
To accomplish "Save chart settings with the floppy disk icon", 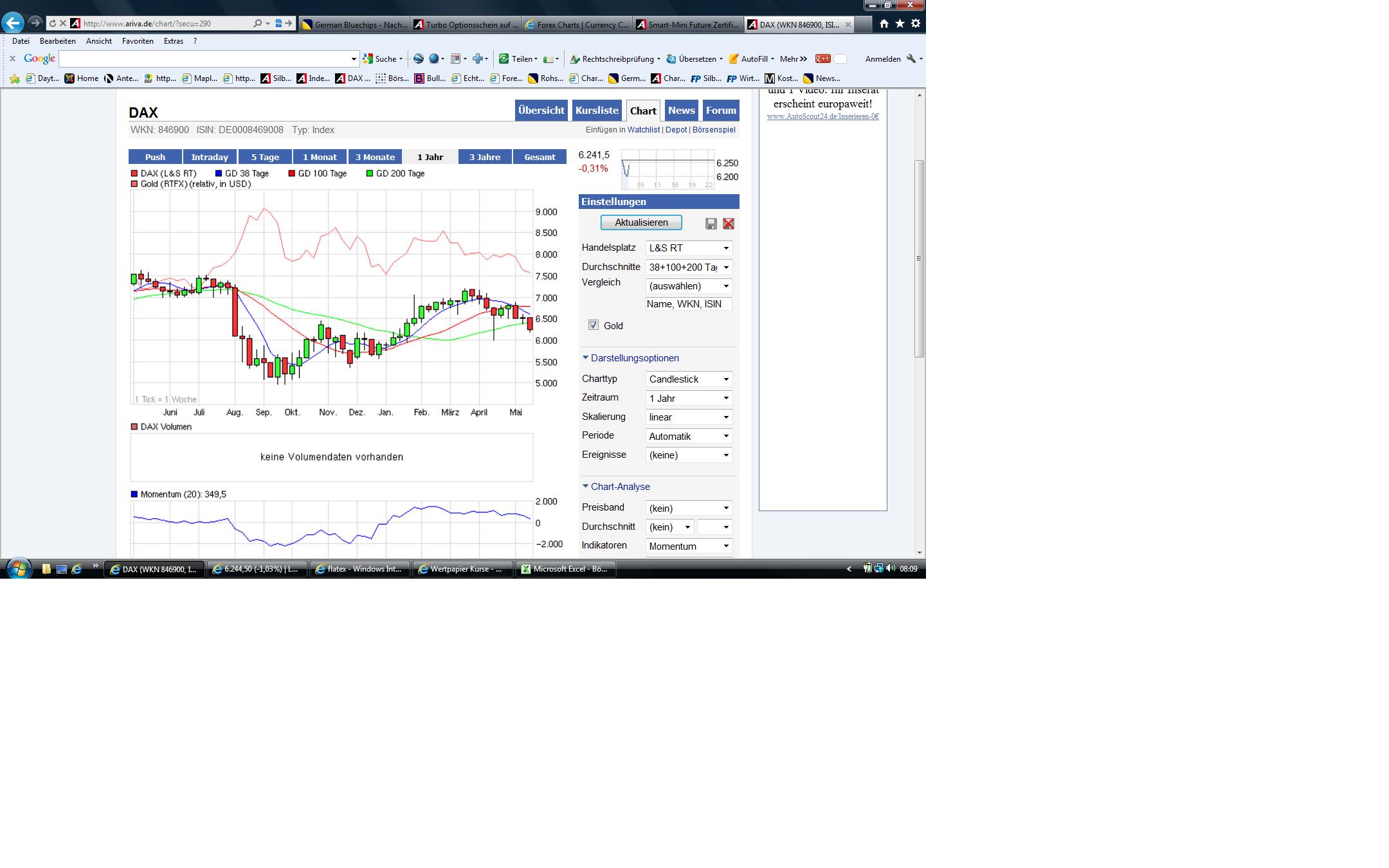I will 711,224.
